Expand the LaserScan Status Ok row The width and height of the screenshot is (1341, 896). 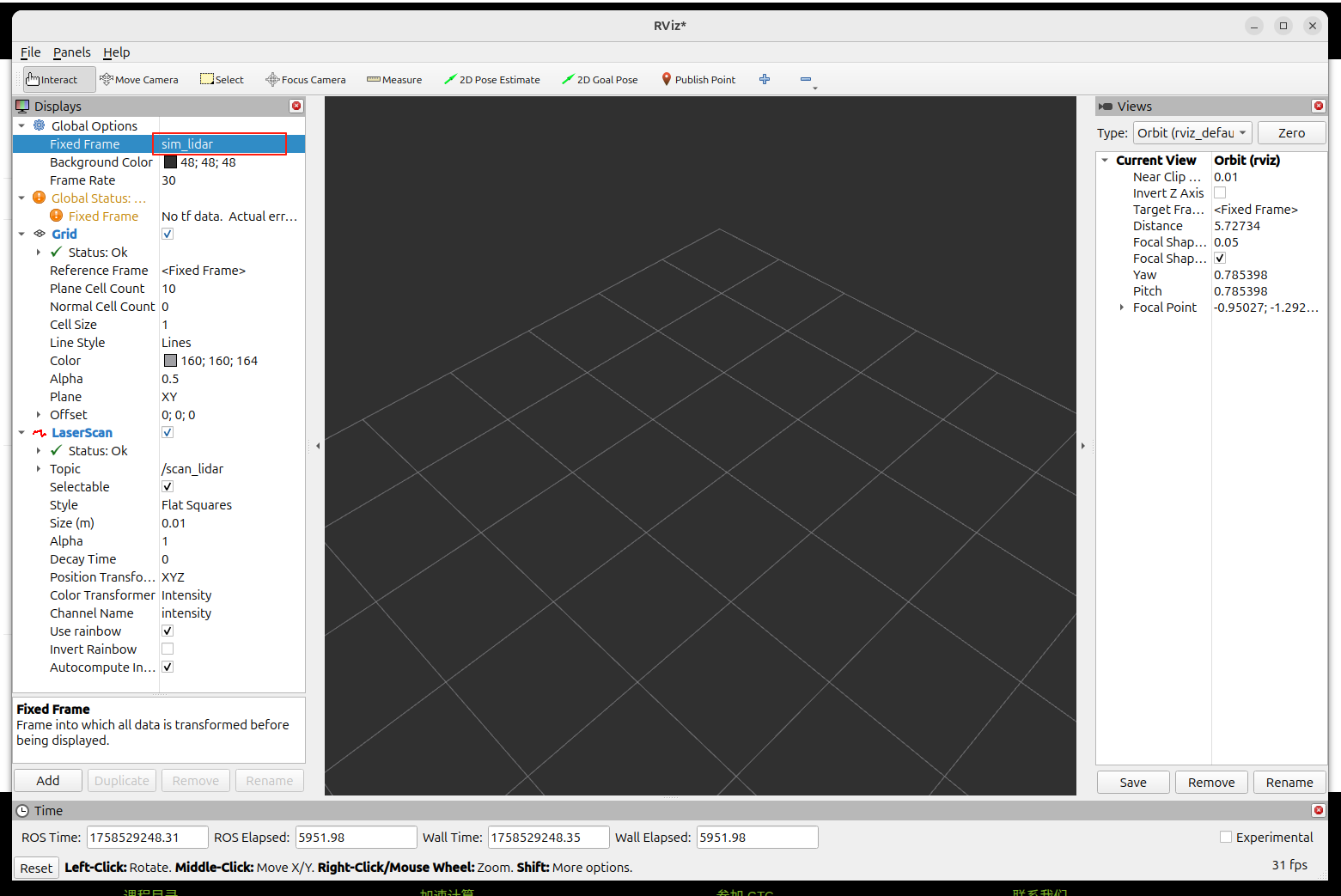tap(39, 450)
